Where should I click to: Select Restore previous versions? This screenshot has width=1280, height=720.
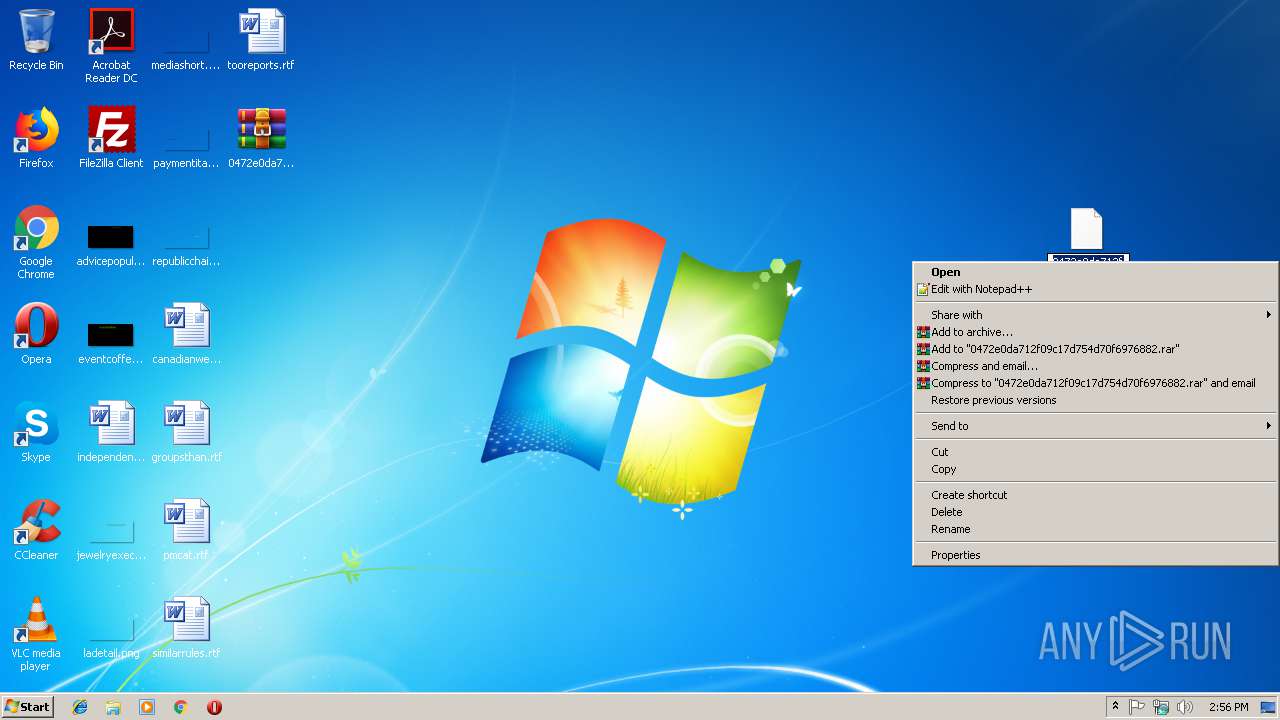(x=1095, y=400)
